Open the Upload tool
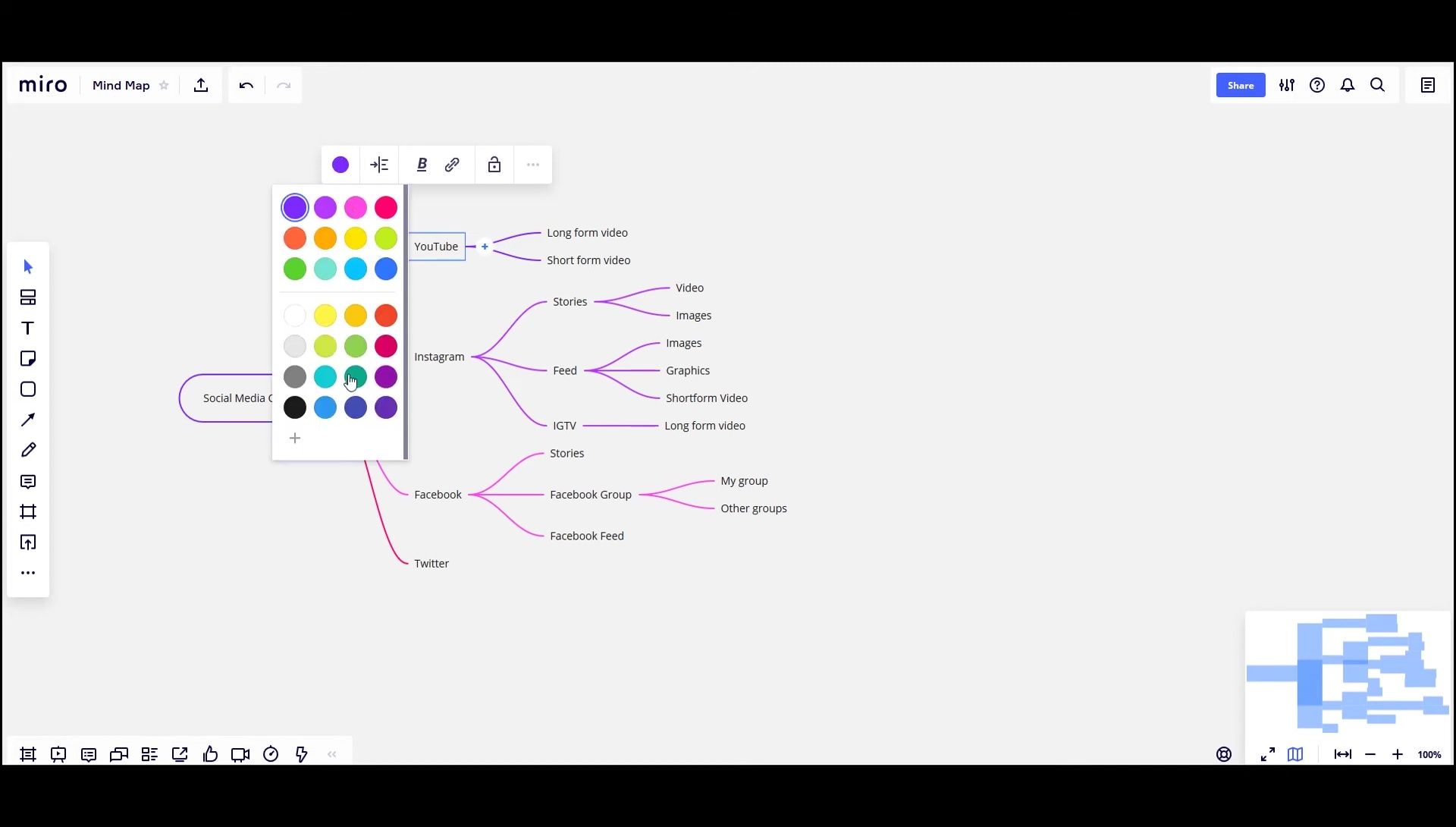Viewport: 1456px width, 827px height. 28,542
